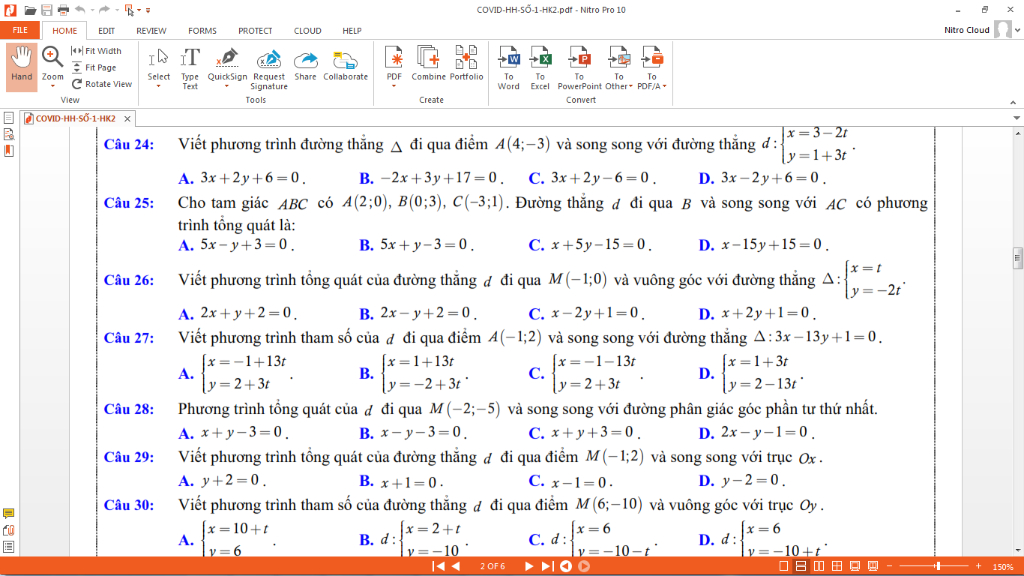Expand the undo history dropdown

[x=92, y=10]
